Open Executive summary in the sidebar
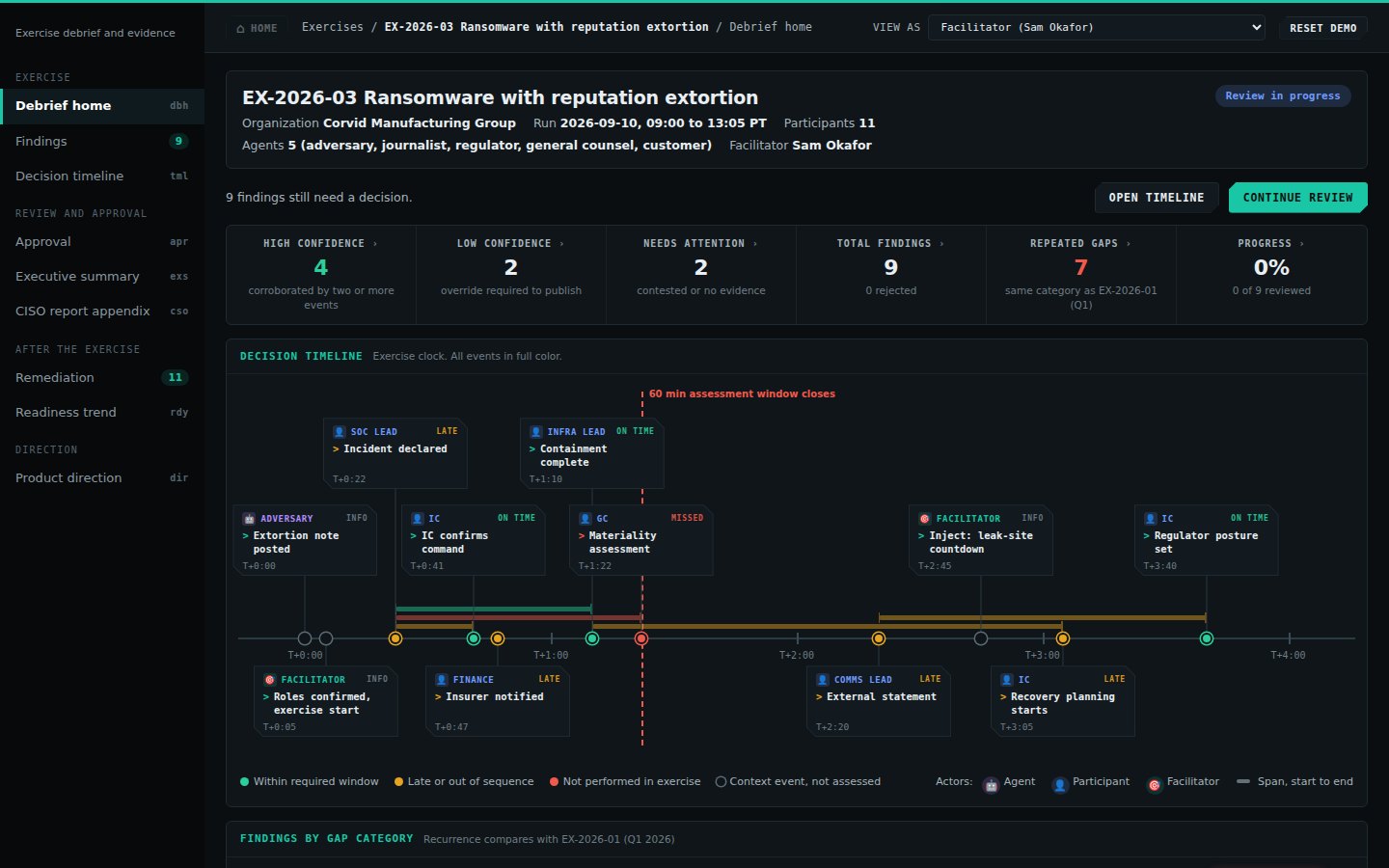 102,277
